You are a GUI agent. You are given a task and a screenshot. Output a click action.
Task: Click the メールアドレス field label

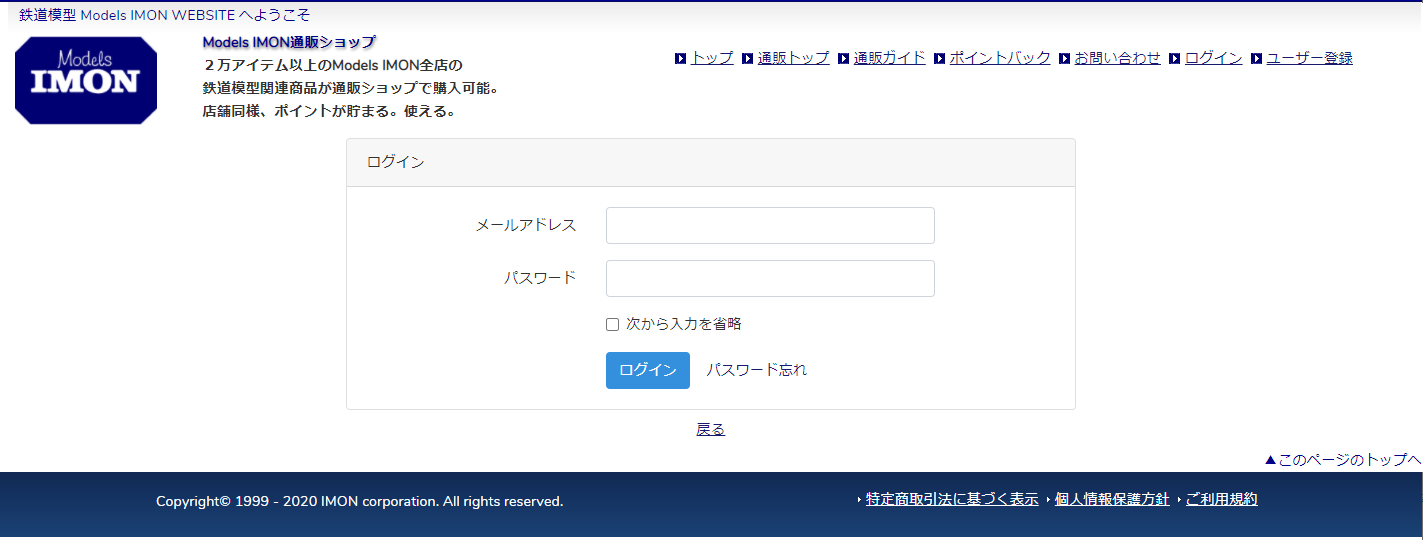(x=526, y=225)
